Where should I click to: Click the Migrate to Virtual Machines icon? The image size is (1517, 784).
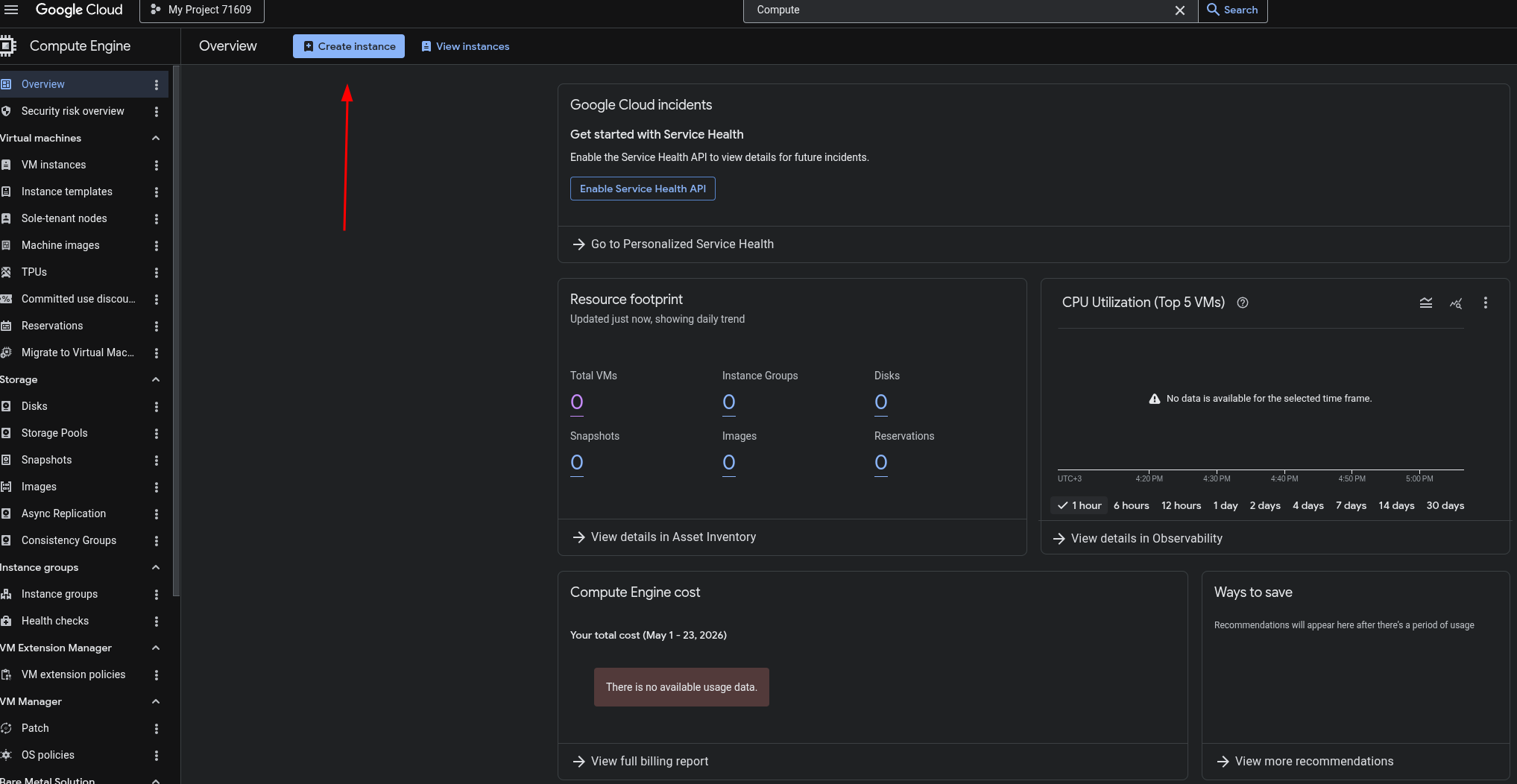click(x=6, y=353)
